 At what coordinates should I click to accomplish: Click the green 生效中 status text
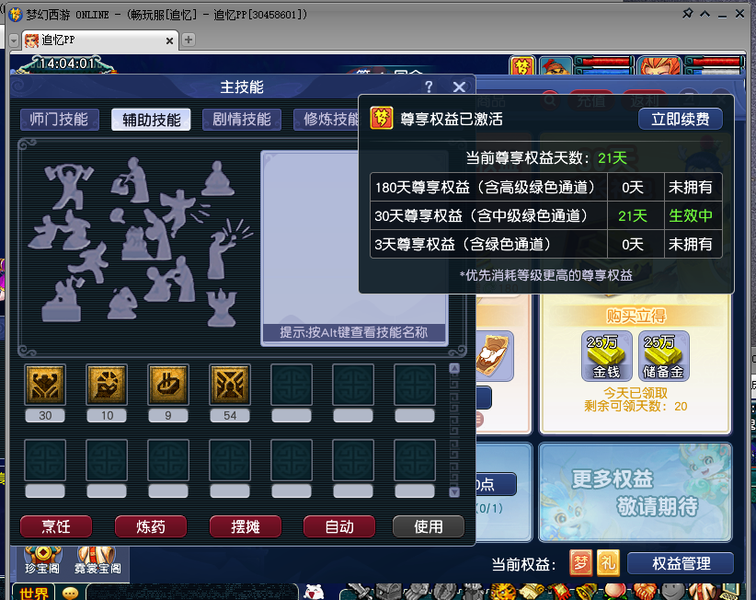(x=690, y=216)
